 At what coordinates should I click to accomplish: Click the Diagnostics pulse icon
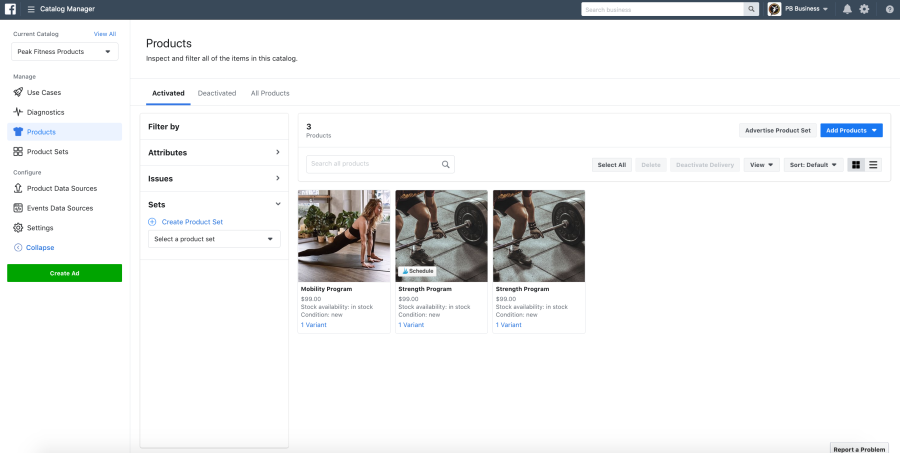[x=18, y=112]
